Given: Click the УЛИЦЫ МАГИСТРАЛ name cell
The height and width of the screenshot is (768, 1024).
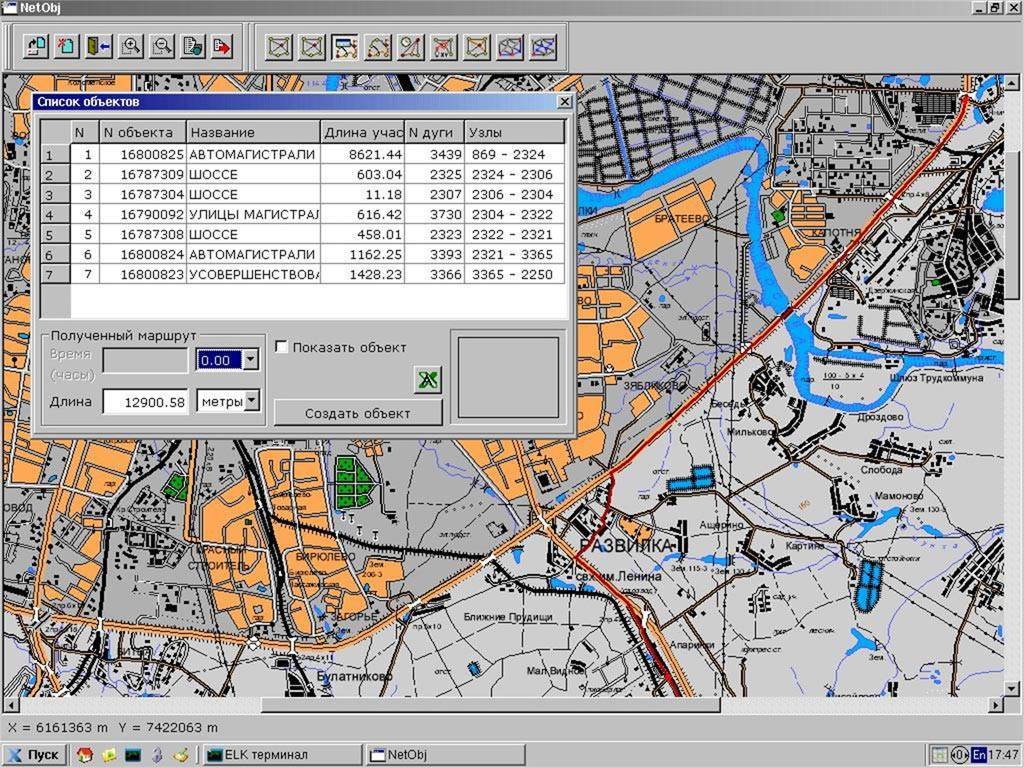Looking at the screenshot, I should coord(253,214).
